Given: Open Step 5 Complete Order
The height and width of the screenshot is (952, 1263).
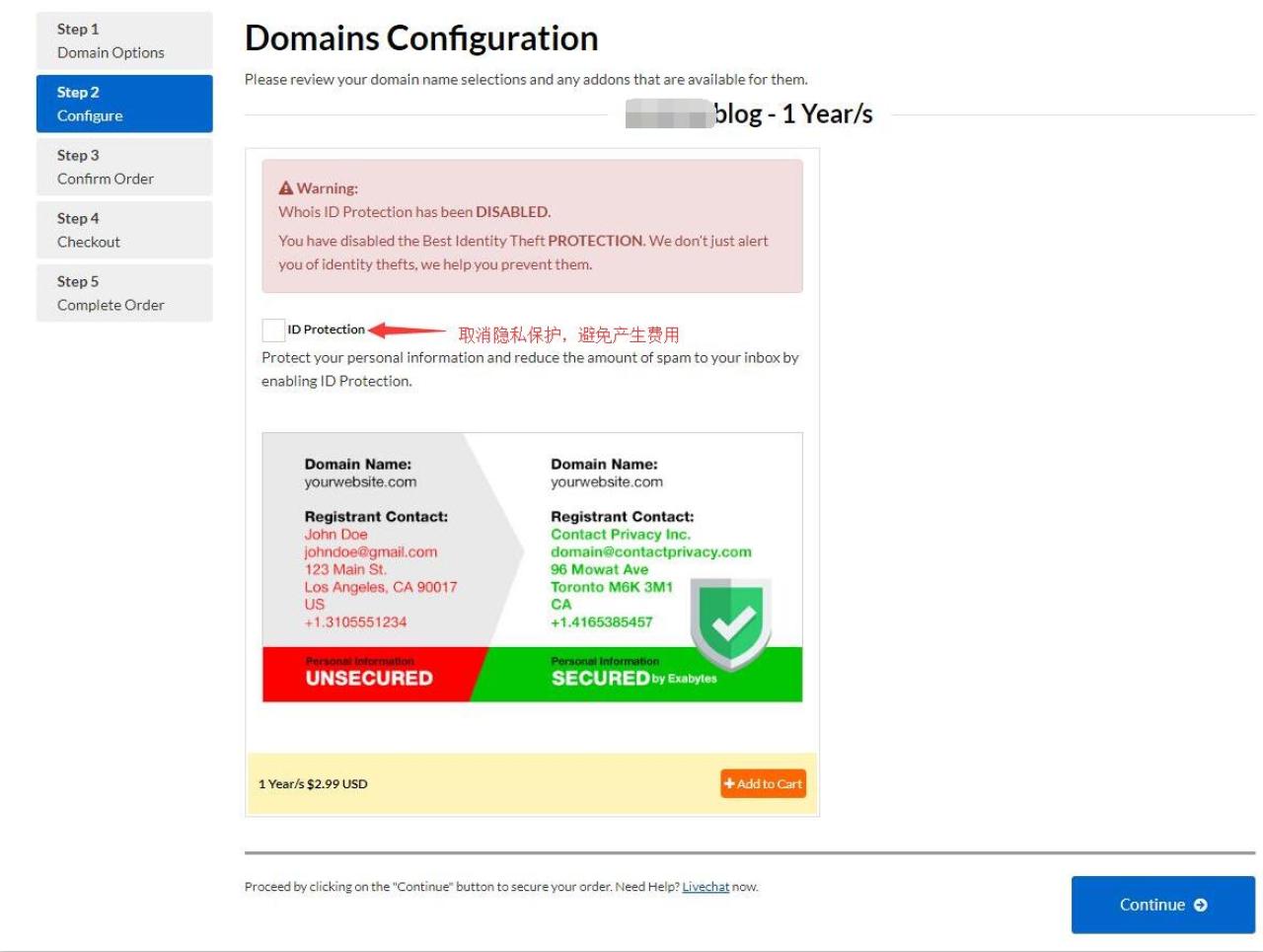Looking at the screenshot, I should click(124, 293).
